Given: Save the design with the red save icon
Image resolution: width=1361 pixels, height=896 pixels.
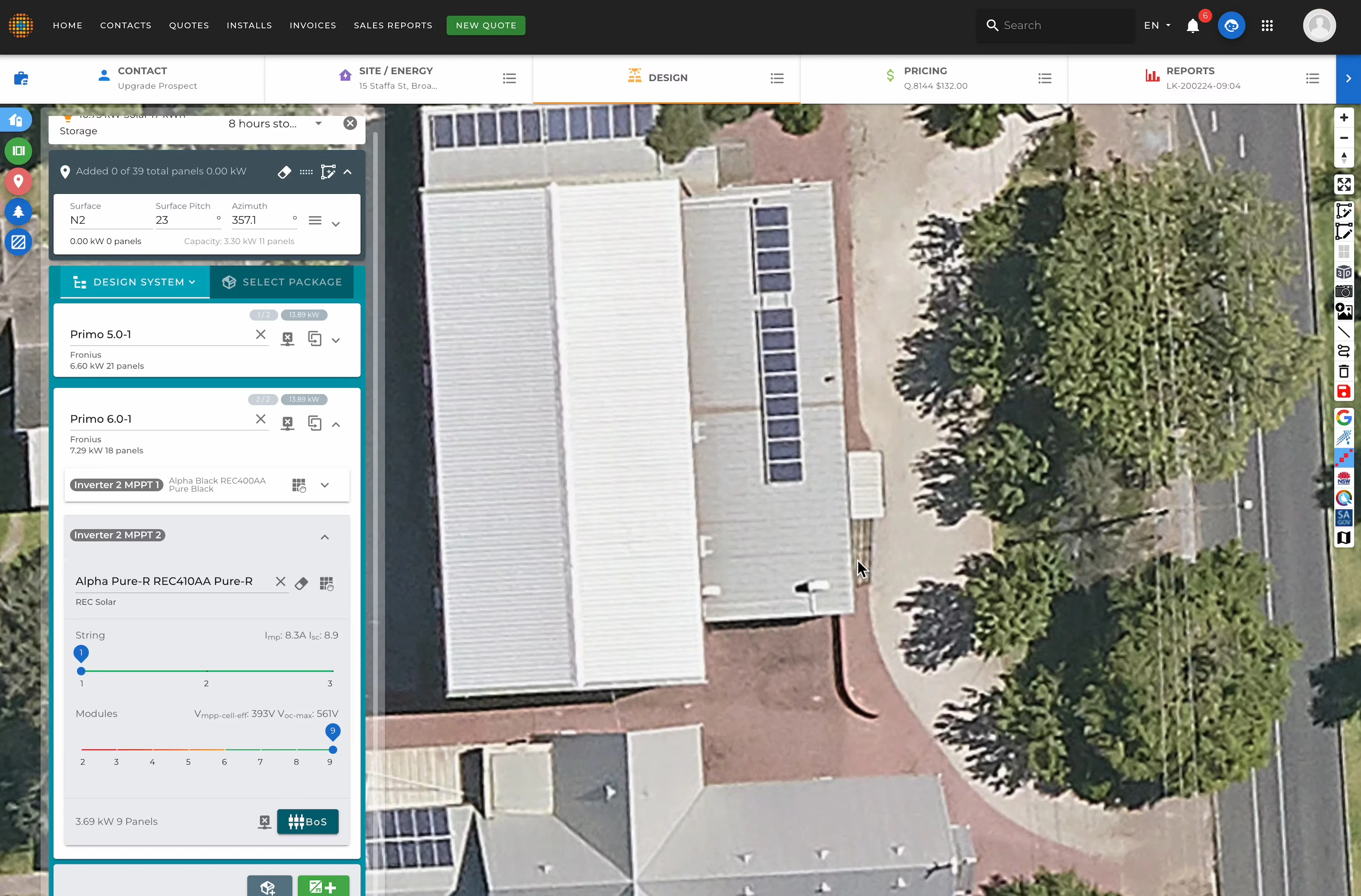Looking at the screenshot, I should 1344,392.
